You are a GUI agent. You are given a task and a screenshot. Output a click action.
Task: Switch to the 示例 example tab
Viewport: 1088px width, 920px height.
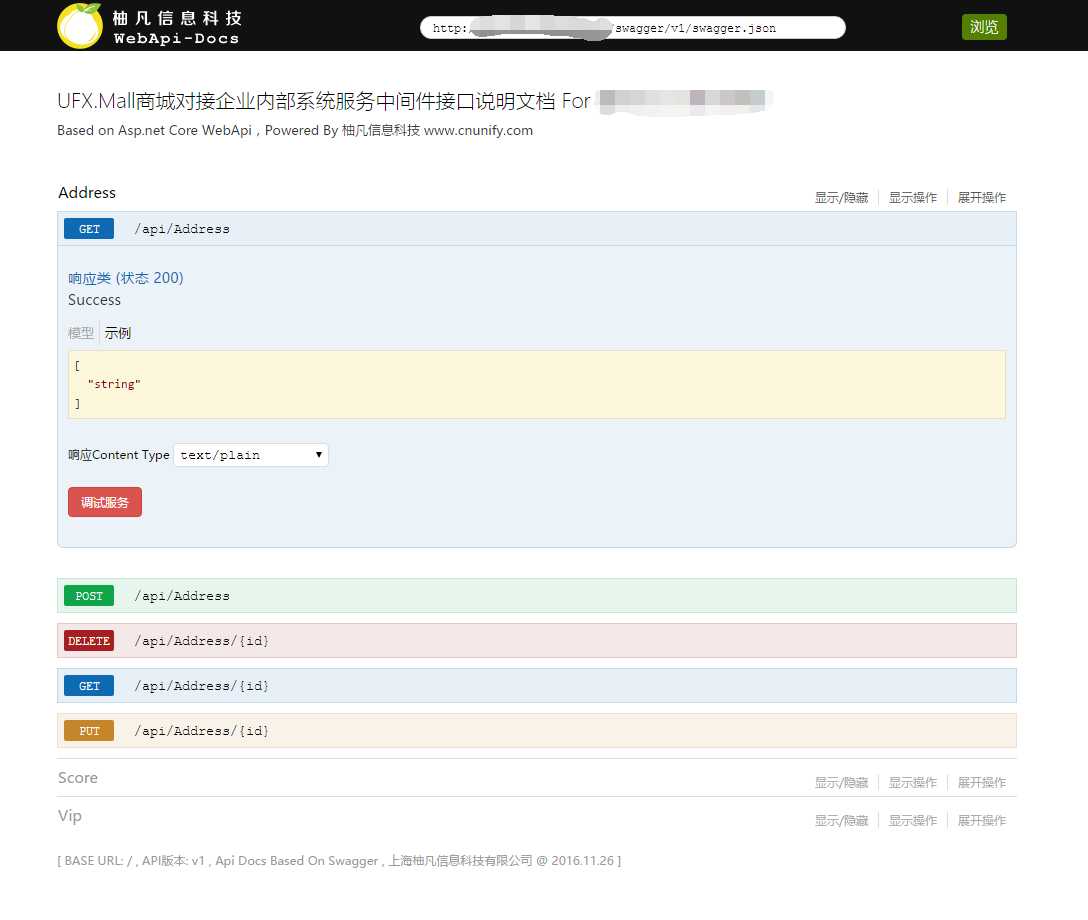pos(117,333)
